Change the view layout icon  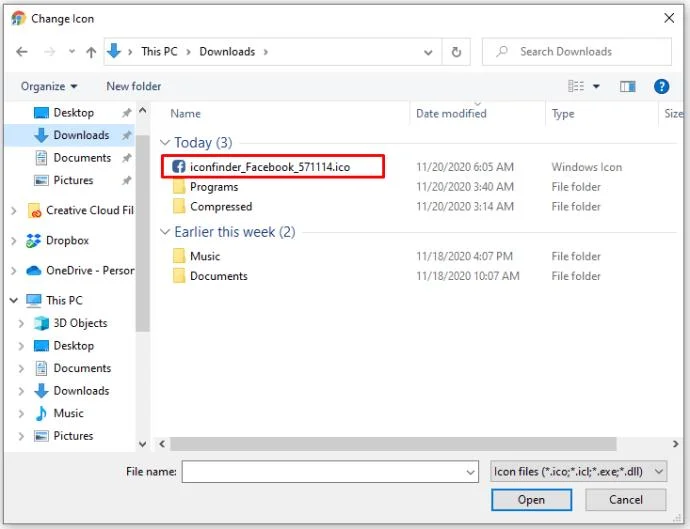pos(576,86)
